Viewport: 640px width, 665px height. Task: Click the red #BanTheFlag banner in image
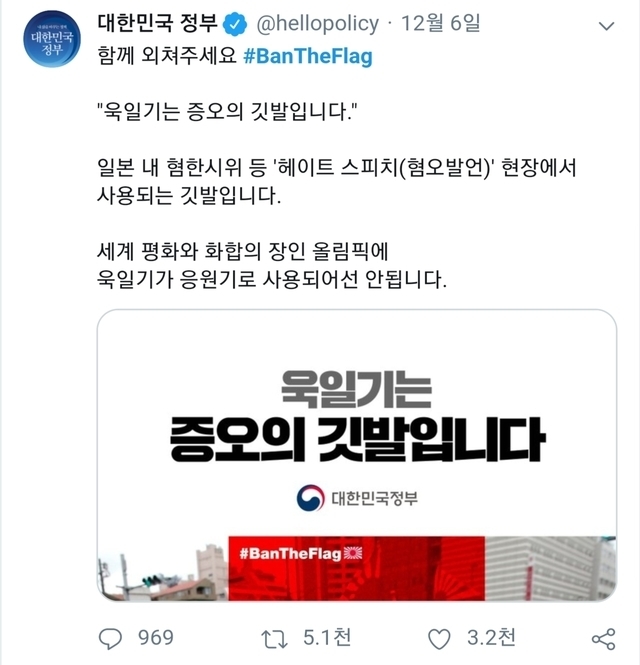(x=356, y=568)
